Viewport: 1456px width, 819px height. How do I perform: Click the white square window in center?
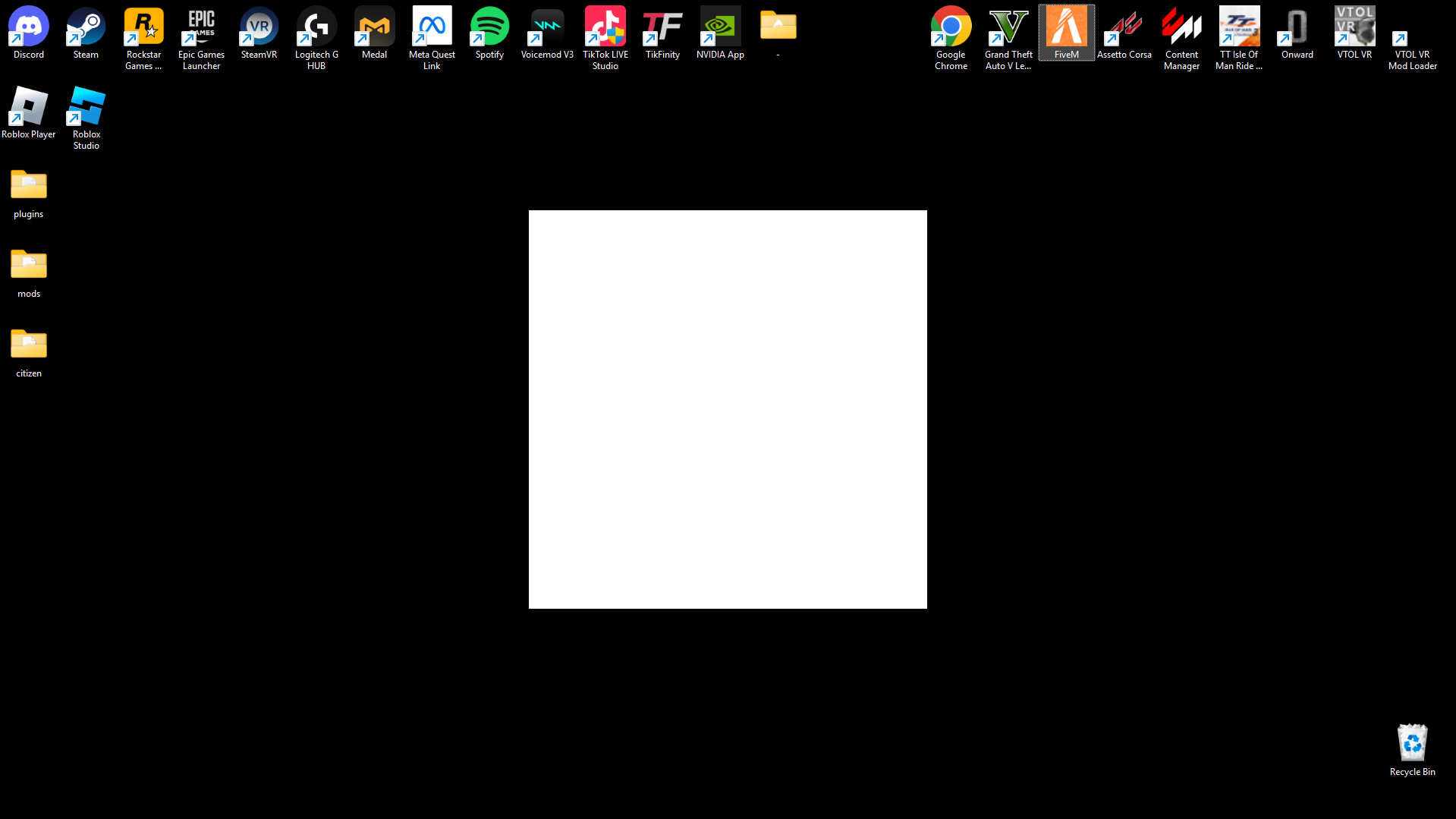[728, 409]
